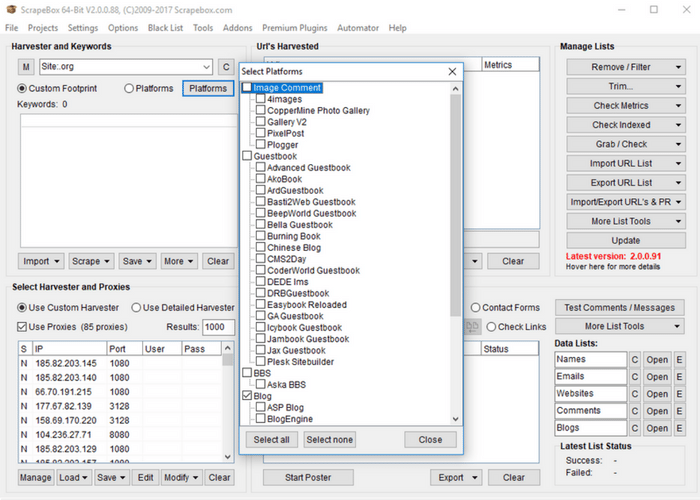
Task: Select the Check Links radio button
Action: click(x=491, y=327)
